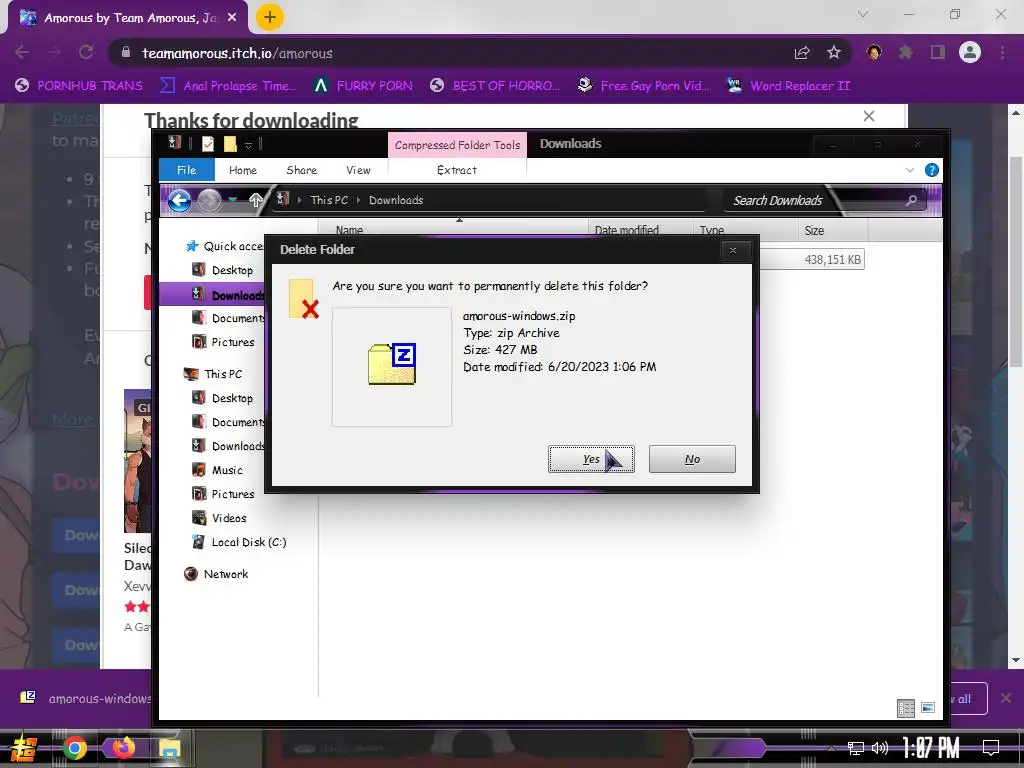Open the Chrome three-dot menu
1024x768 pixels.
point(1002,52)
